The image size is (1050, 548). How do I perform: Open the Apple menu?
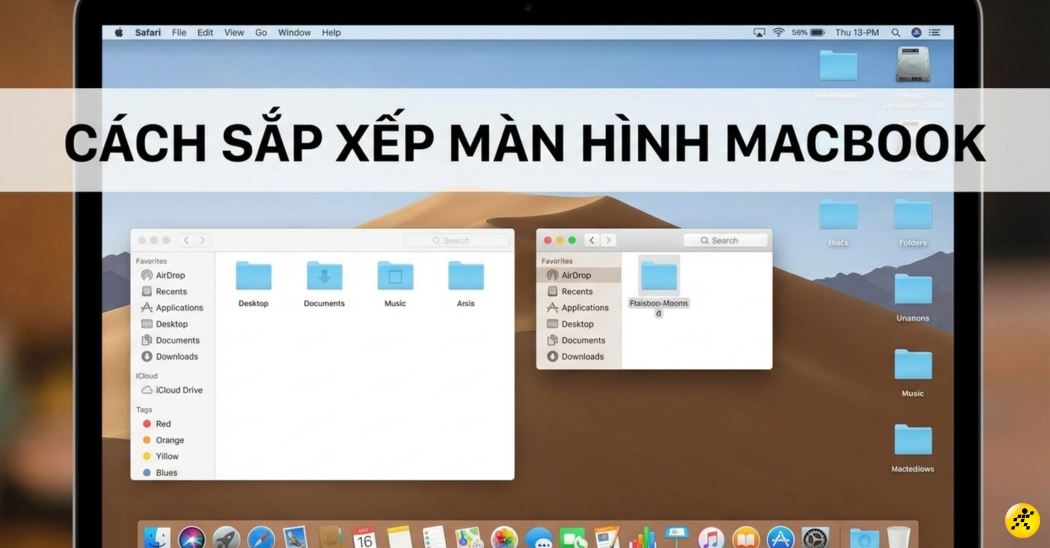tap(119, 33)
